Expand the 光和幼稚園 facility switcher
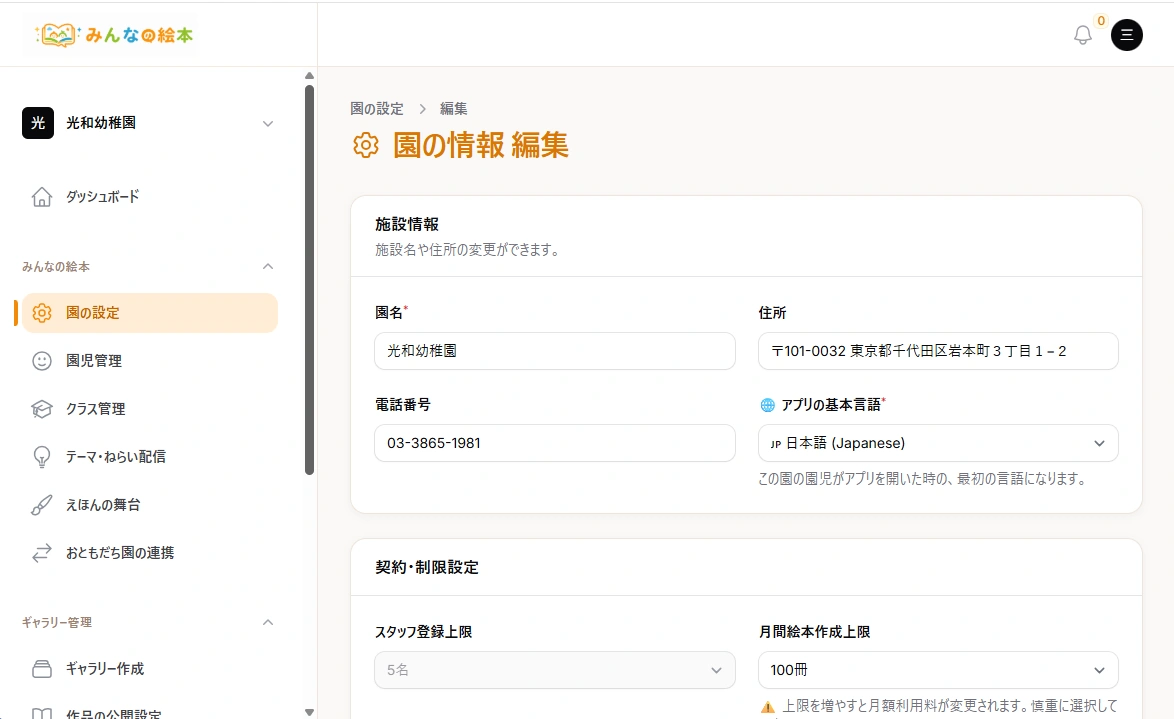This screenshot has width=1174, height=719. coord(268,124)
